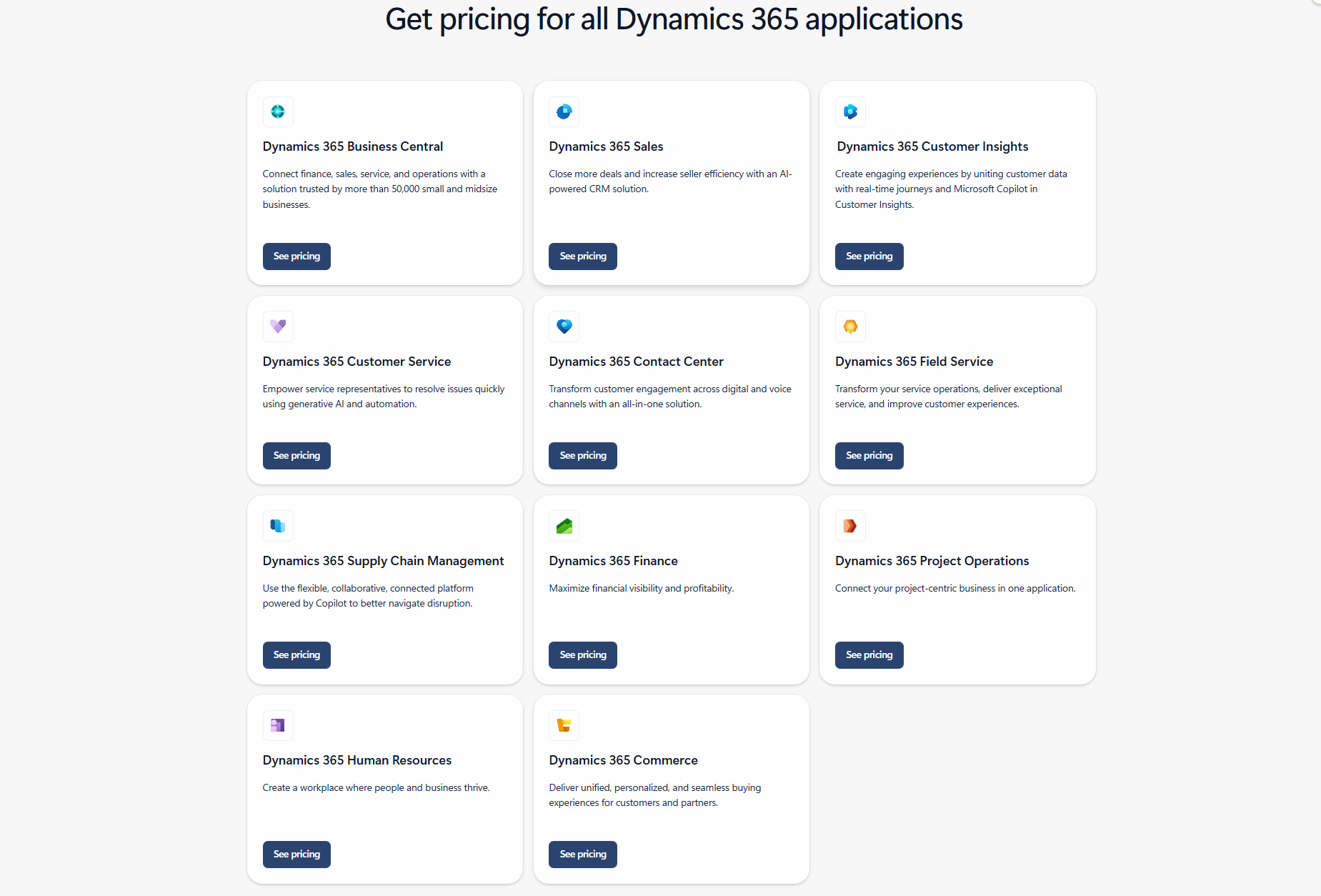1321x896 pixels.
Task: See pricing for Dynamics 365 Finance
Action: point(582,655)
